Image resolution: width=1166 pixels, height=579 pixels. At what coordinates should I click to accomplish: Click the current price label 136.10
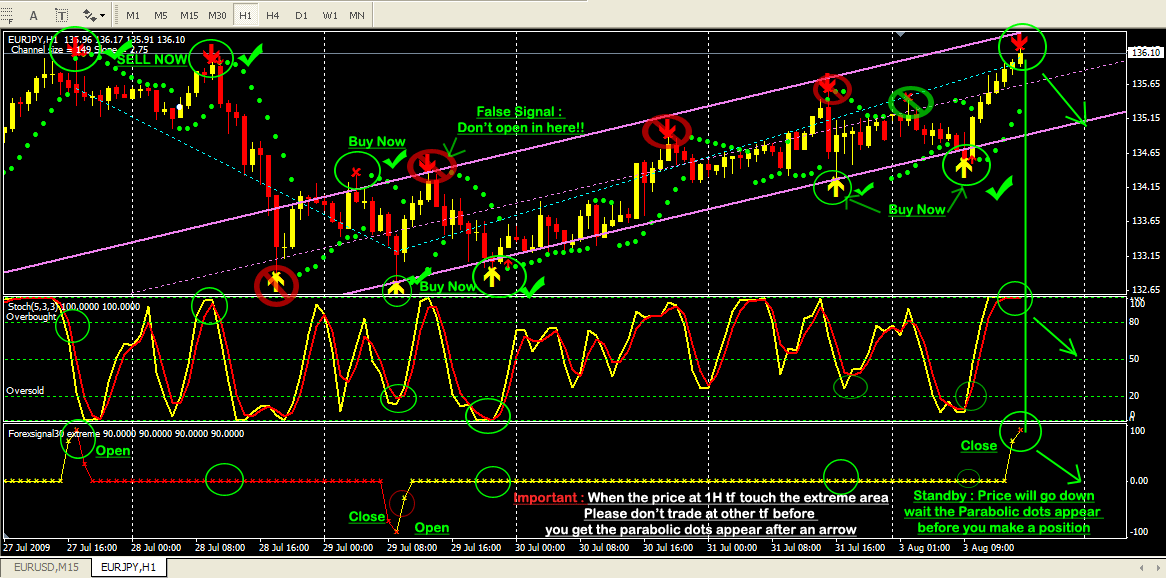[x=1143, y=52]
